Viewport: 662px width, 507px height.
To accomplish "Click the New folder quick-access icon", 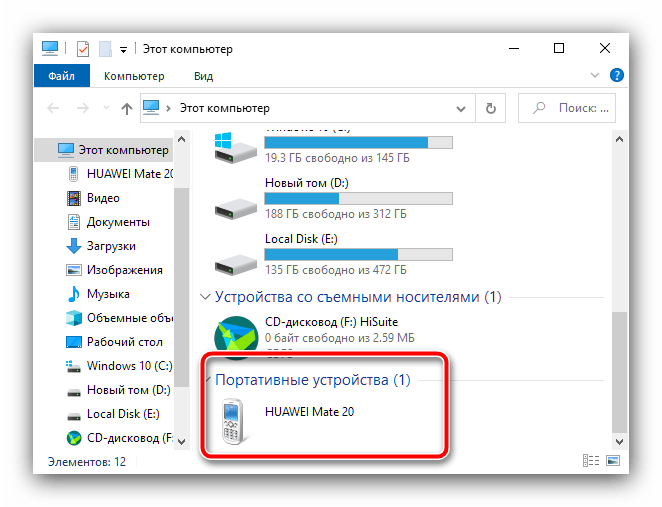I will (x=105, y=49).
